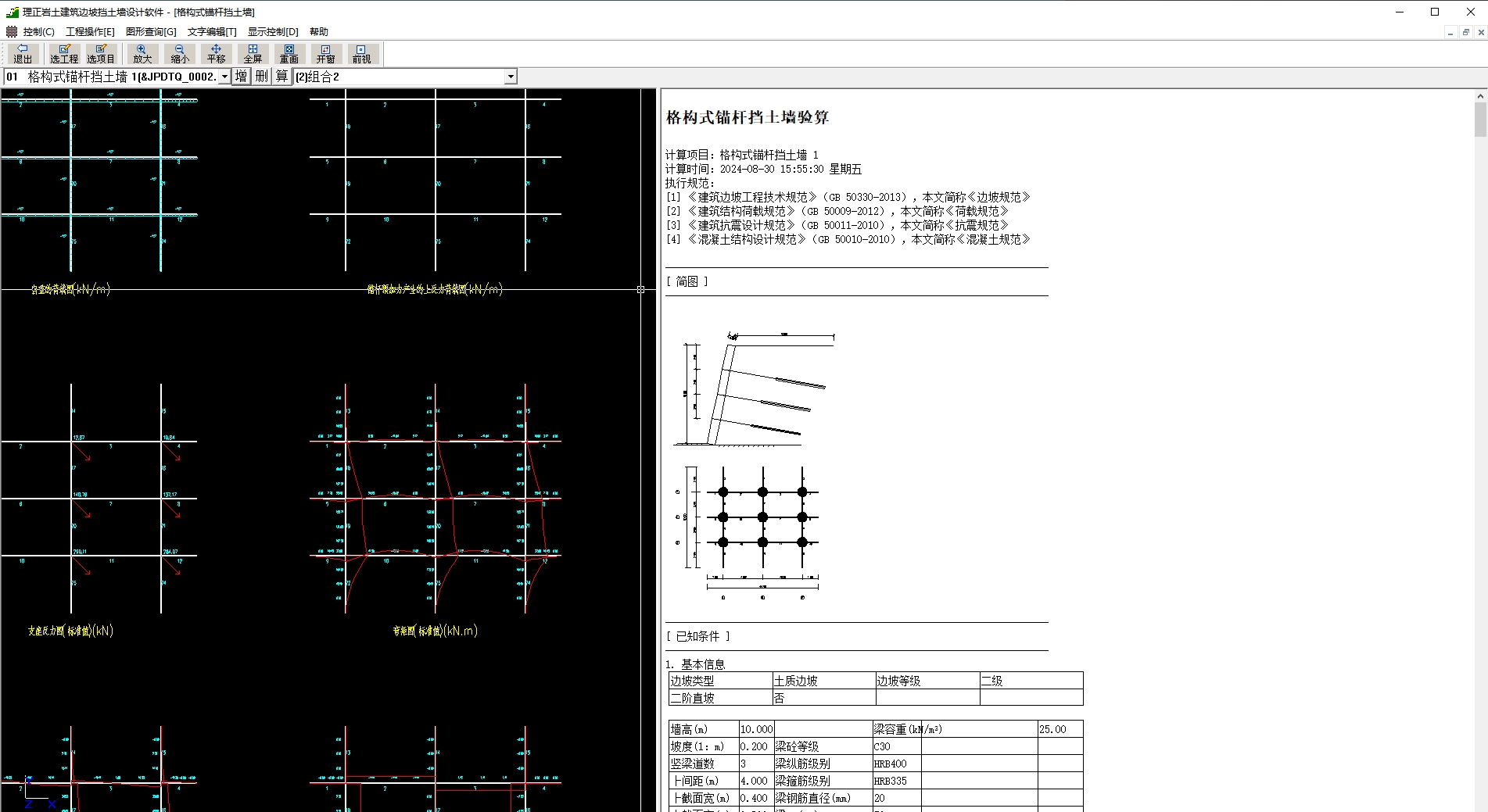Click the 算 calculate button
This screenshot has width=1488, height=812.
tap(281, 77)
